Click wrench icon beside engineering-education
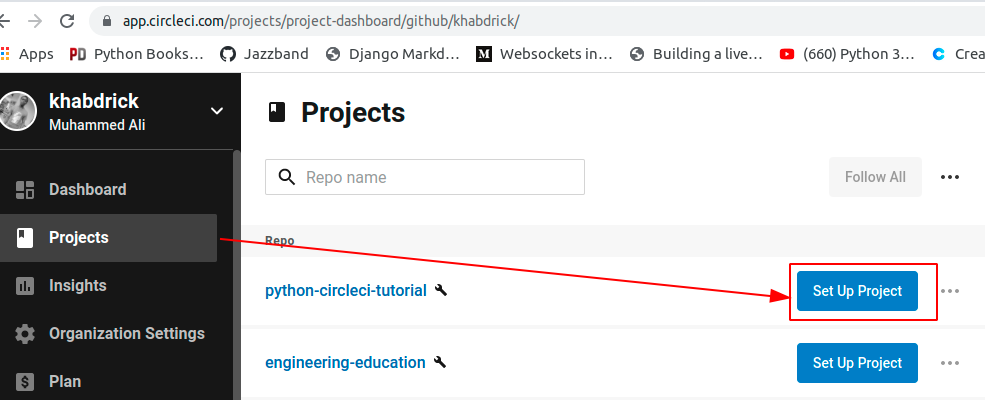The width and height of the screenshot is (985, 400). [440, 362]
